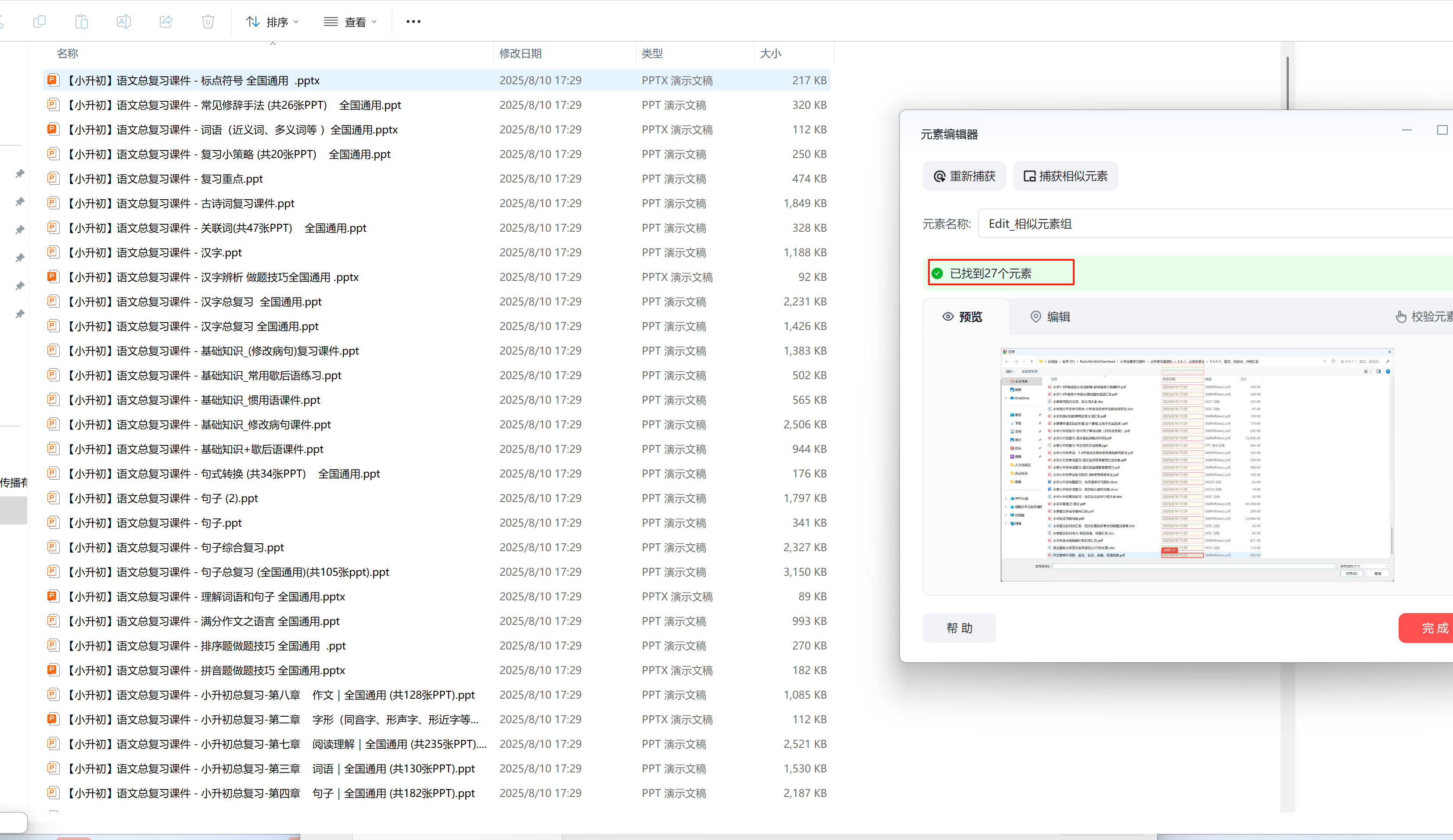The width and height of the screenshot is (1453, 840).
Task: Click the 帮助 button
Action: click(x=960, y=628)
